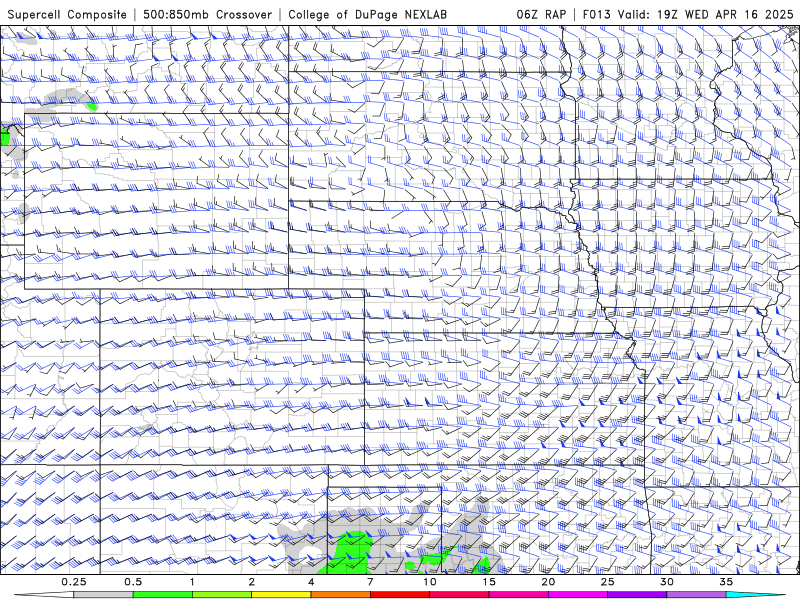Select the cyan segment past 35

pyautogui.click(x=755, y=595)
